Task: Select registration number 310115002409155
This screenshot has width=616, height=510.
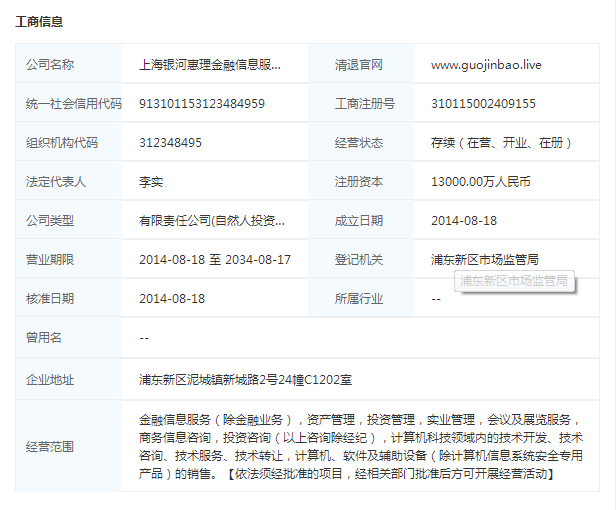Action: click(x=483, y=104)
